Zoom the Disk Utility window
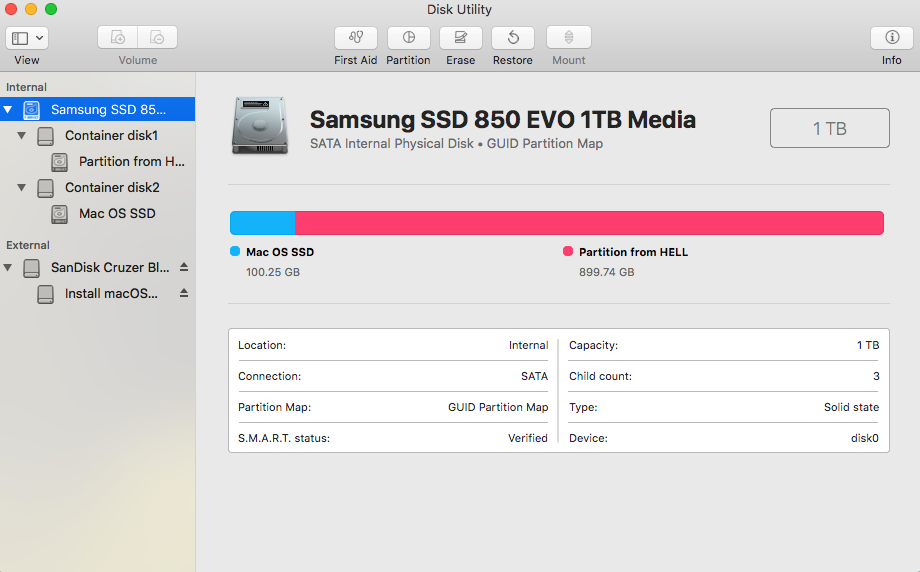This screenshot has height=572, width=920. click(x=51, y=9)
